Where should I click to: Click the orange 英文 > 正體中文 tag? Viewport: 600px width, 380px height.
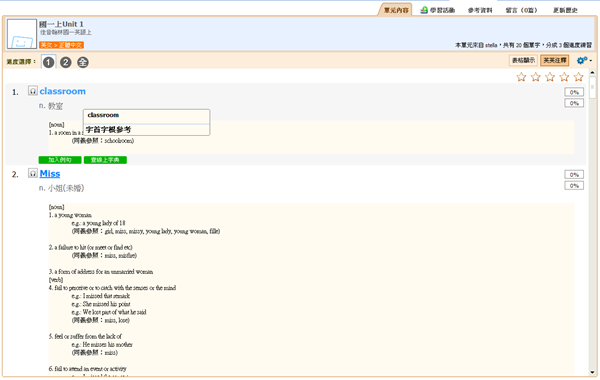click(x=61, y=45)
